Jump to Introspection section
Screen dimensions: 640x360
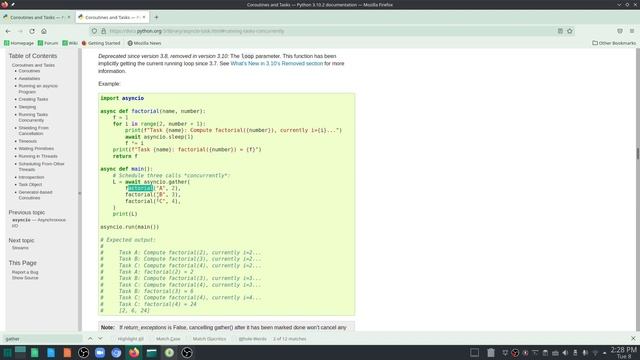coord(31,177)
